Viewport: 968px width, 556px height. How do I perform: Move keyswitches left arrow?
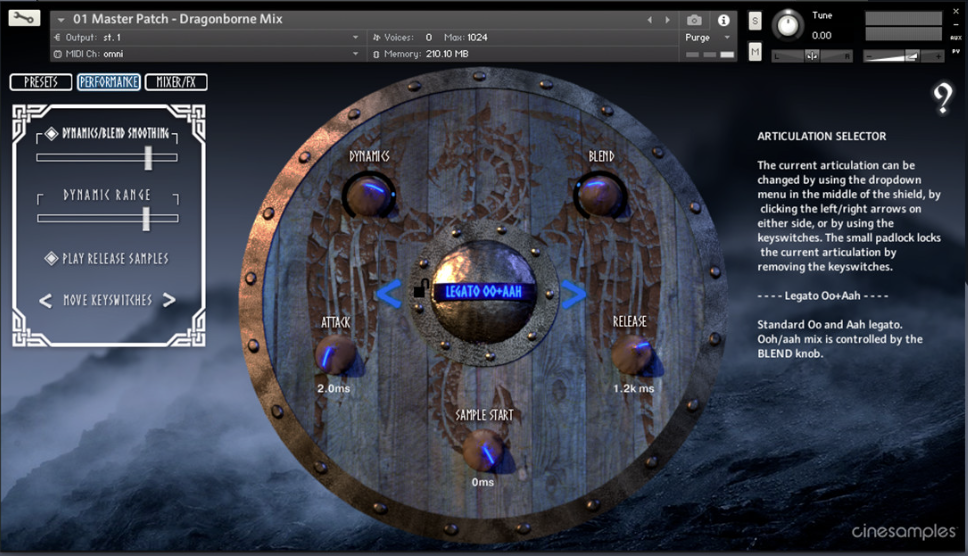45,301
